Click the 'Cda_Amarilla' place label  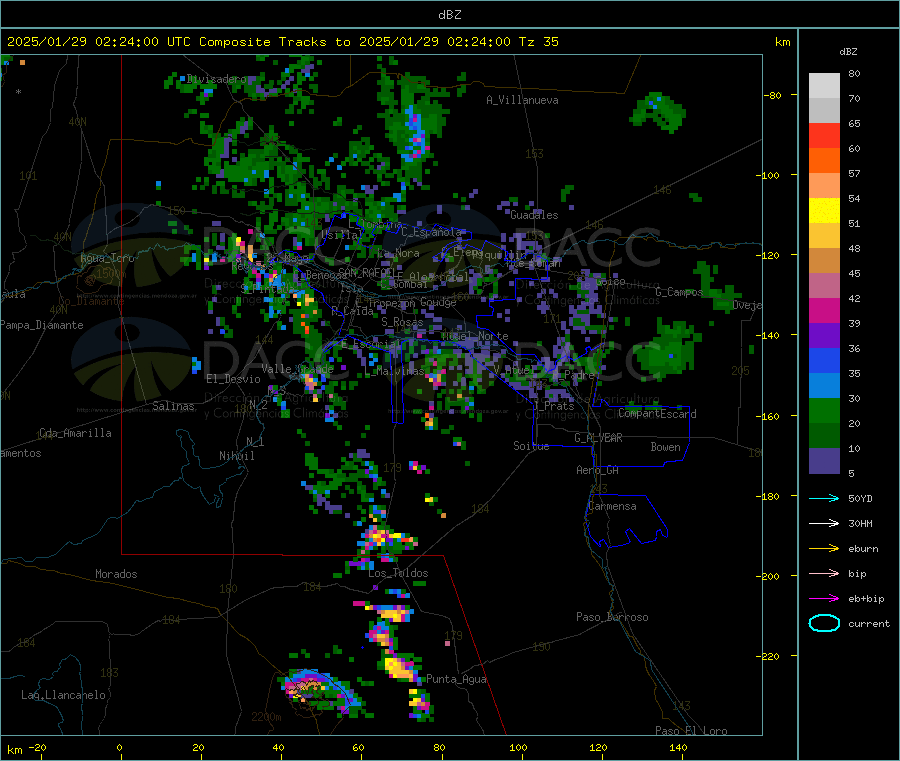(75, 433)
